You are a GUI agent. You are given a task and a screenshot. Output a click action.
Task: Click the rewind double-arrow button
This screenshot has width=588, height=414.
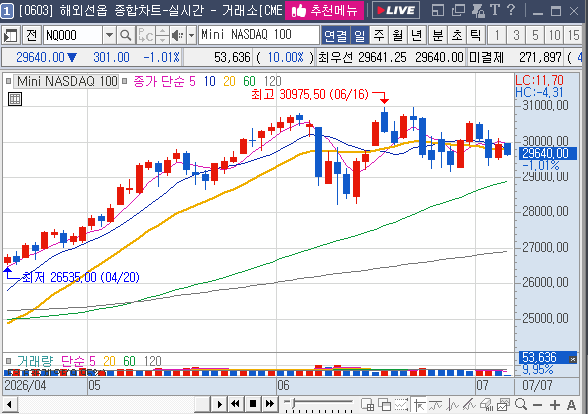tap(236, 404)
